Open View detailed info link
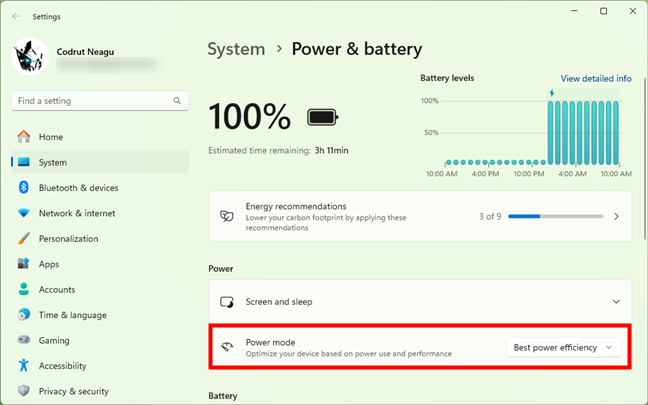 (595, 78)
